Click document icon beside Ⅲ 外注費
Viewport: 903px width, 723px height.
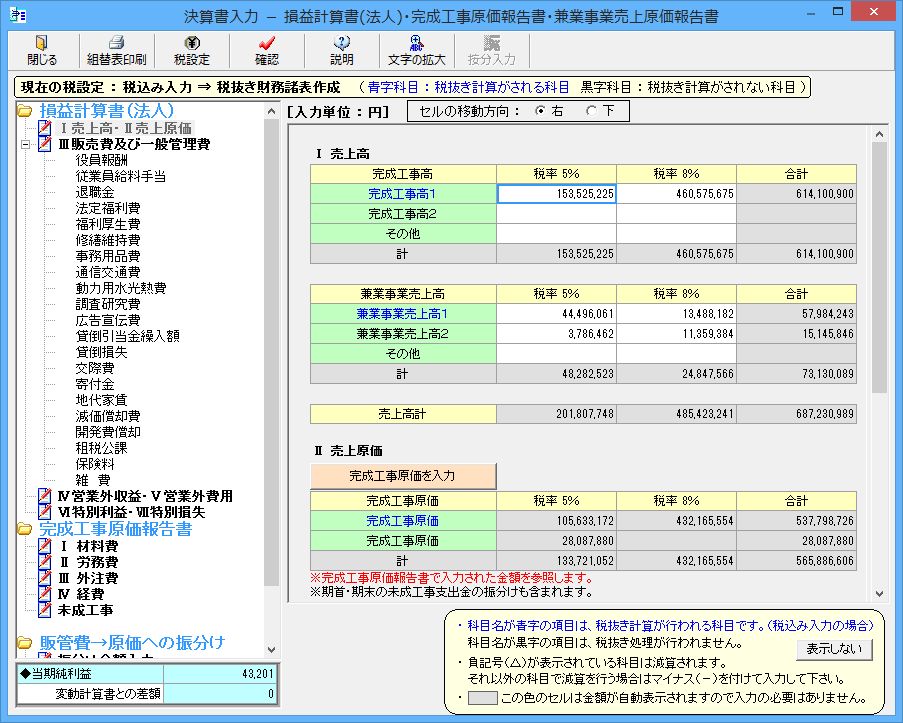click(x=45, y=578)
